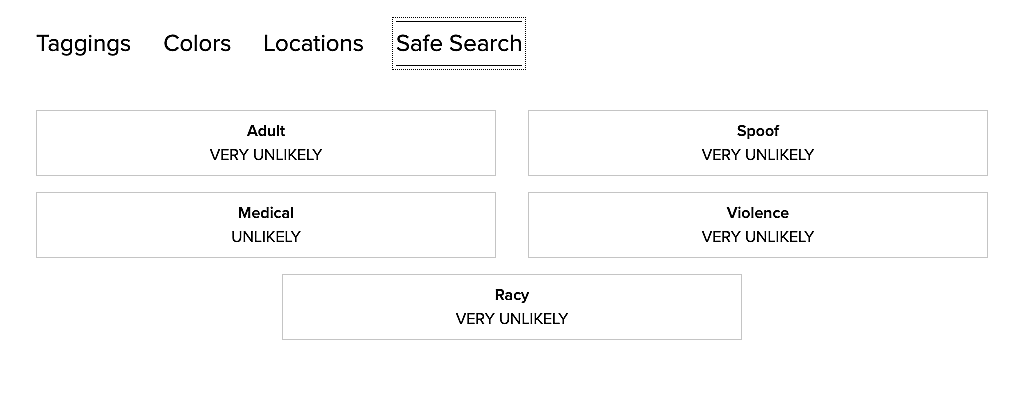Click the Medical safe search result card

pyautogui.click(x=120, y=225)
